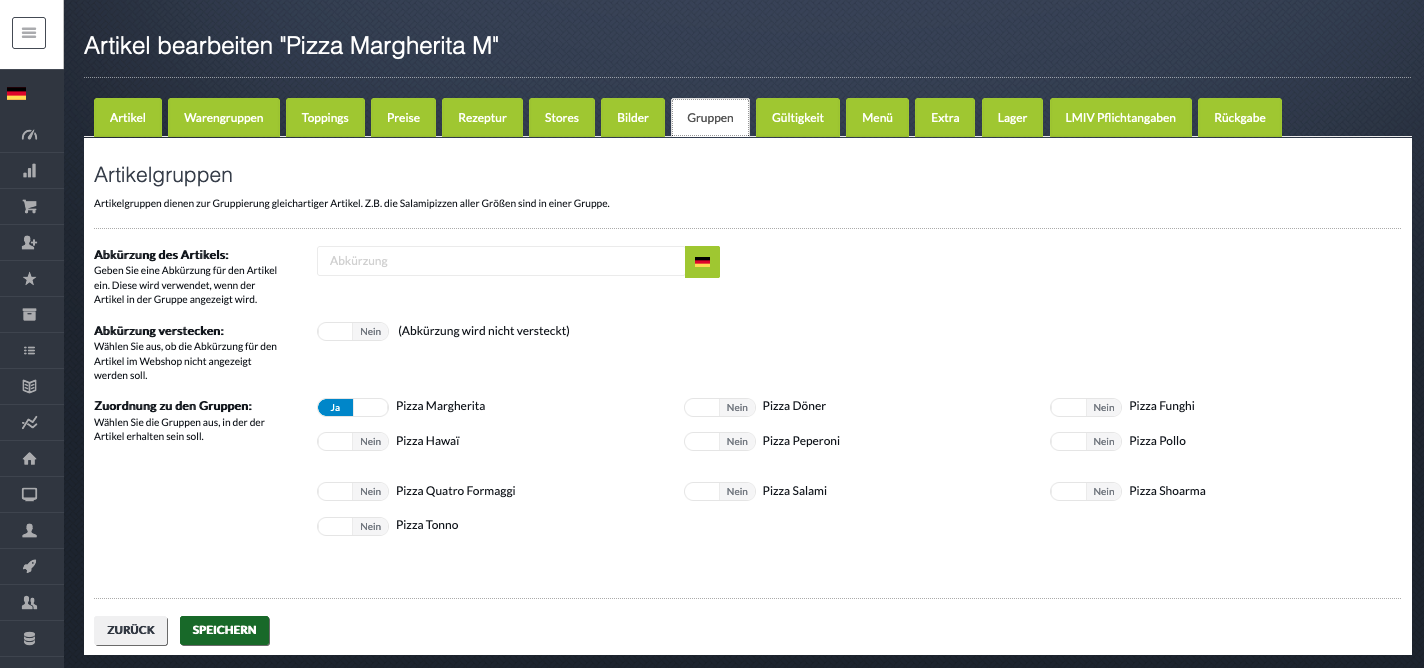Go to the Rezeptur tab
The width and height of the screenshot is (1424, 668).
point(482,117)
